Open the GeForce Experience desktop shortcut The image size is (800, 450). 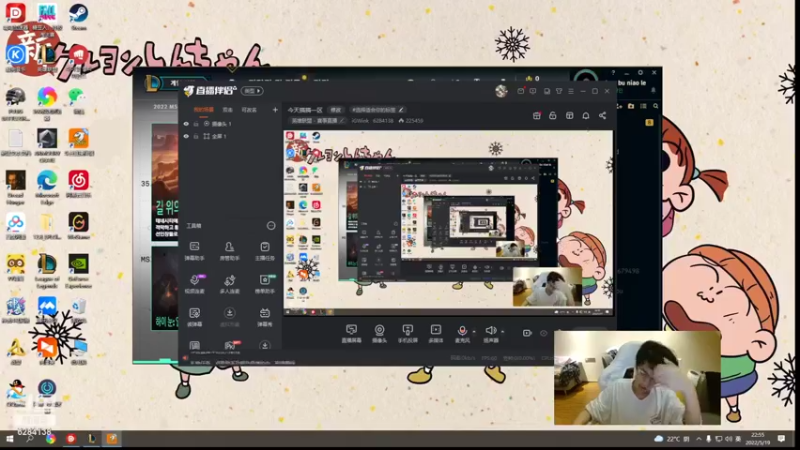[x=78, y=271]
